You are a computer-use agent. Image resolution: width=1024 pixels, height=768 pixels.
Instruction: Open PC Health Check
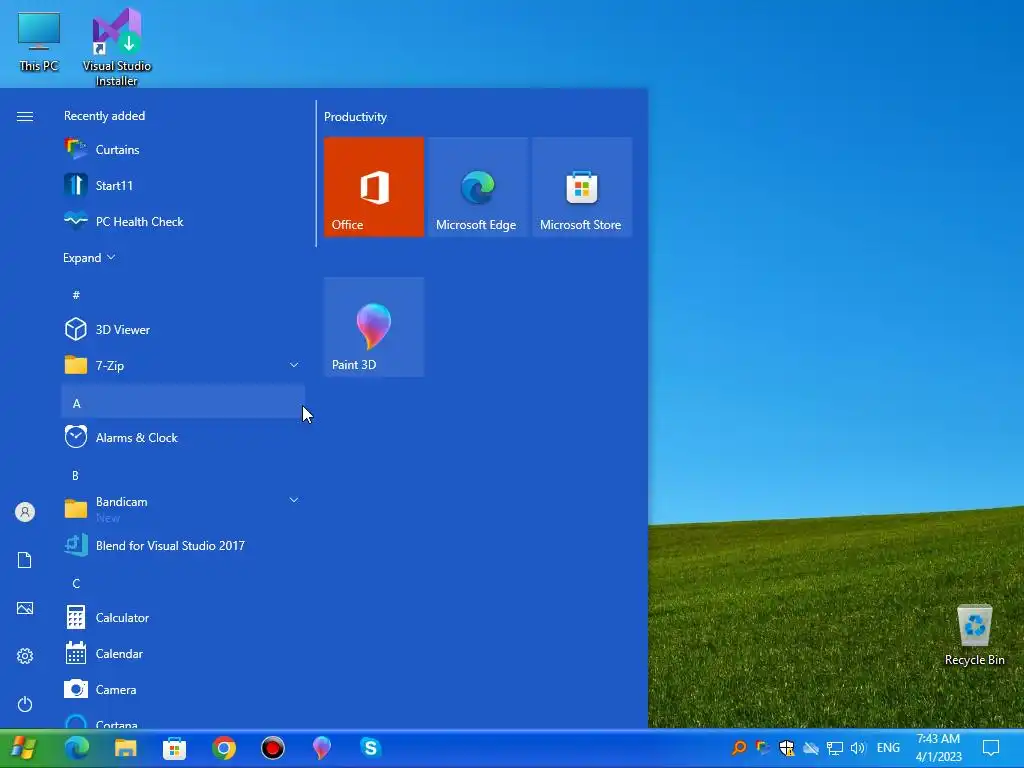coord(183,221)
